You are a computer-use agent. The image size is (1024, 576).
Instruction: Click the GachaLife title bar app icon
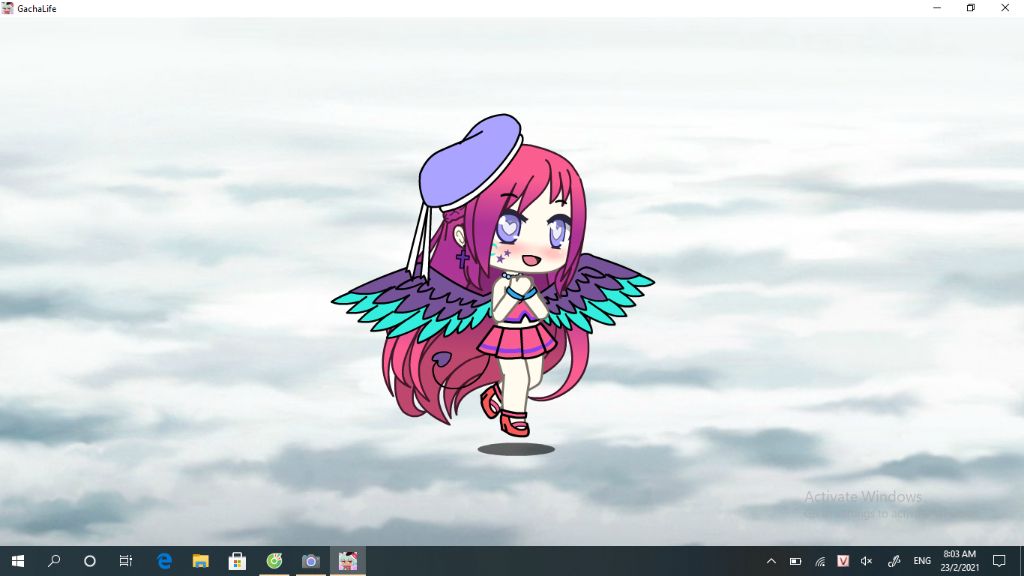(8, 8)
